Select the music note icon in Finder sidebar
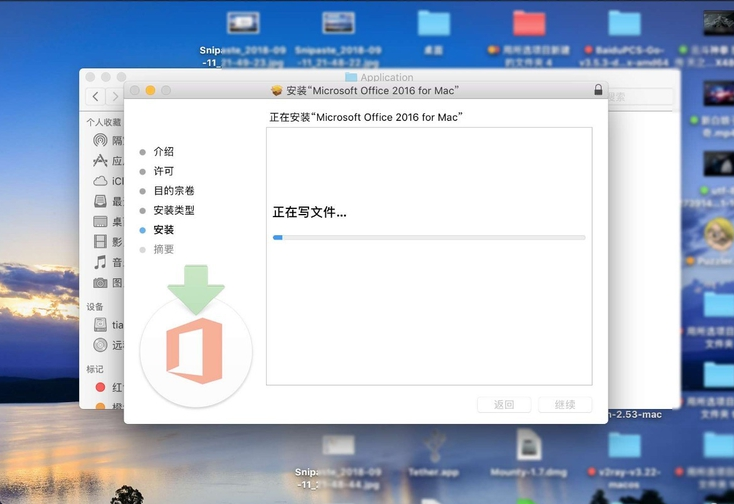The image size is (734, 504). tap(100, 262)
